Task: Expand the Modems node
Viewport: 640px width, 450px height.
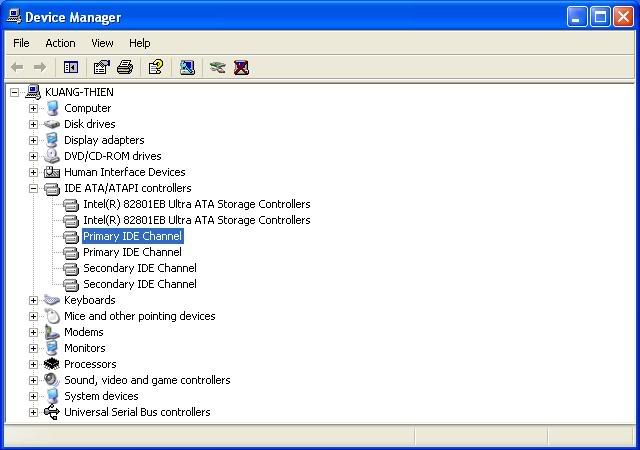Action: [x=33, y=332]
